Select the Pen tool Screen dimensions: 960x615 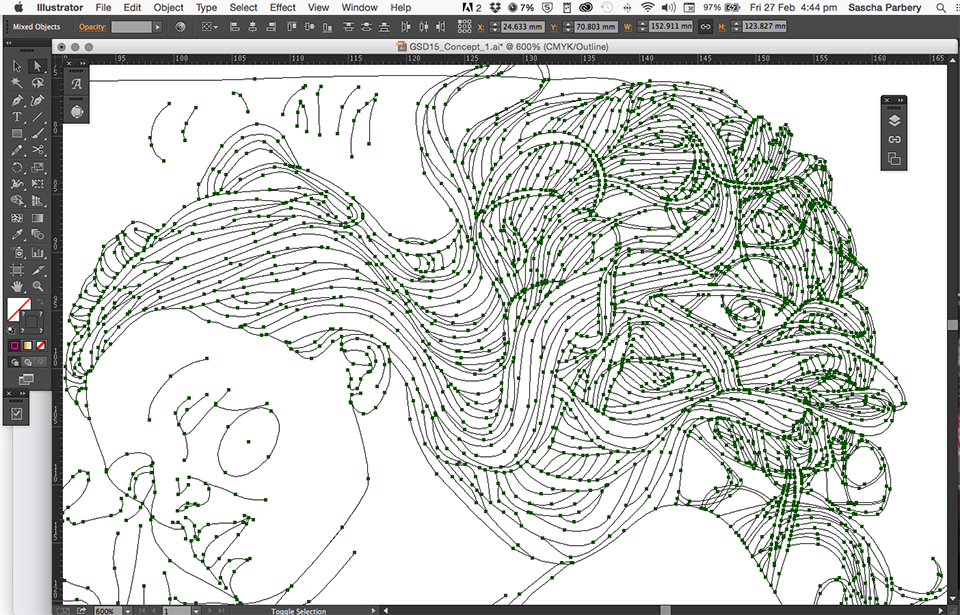[17, 100]
